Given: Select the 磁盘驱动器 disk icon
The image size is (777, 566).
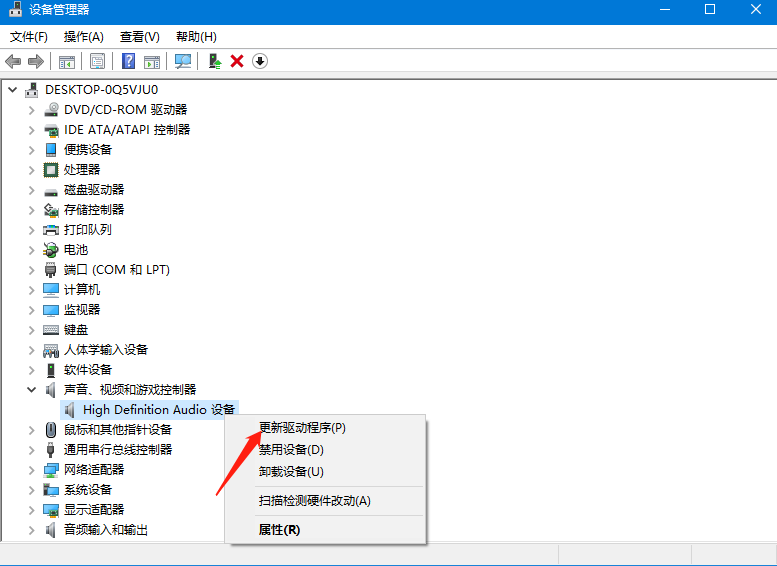Looking at the screenshot, I should tap(51, 191).
